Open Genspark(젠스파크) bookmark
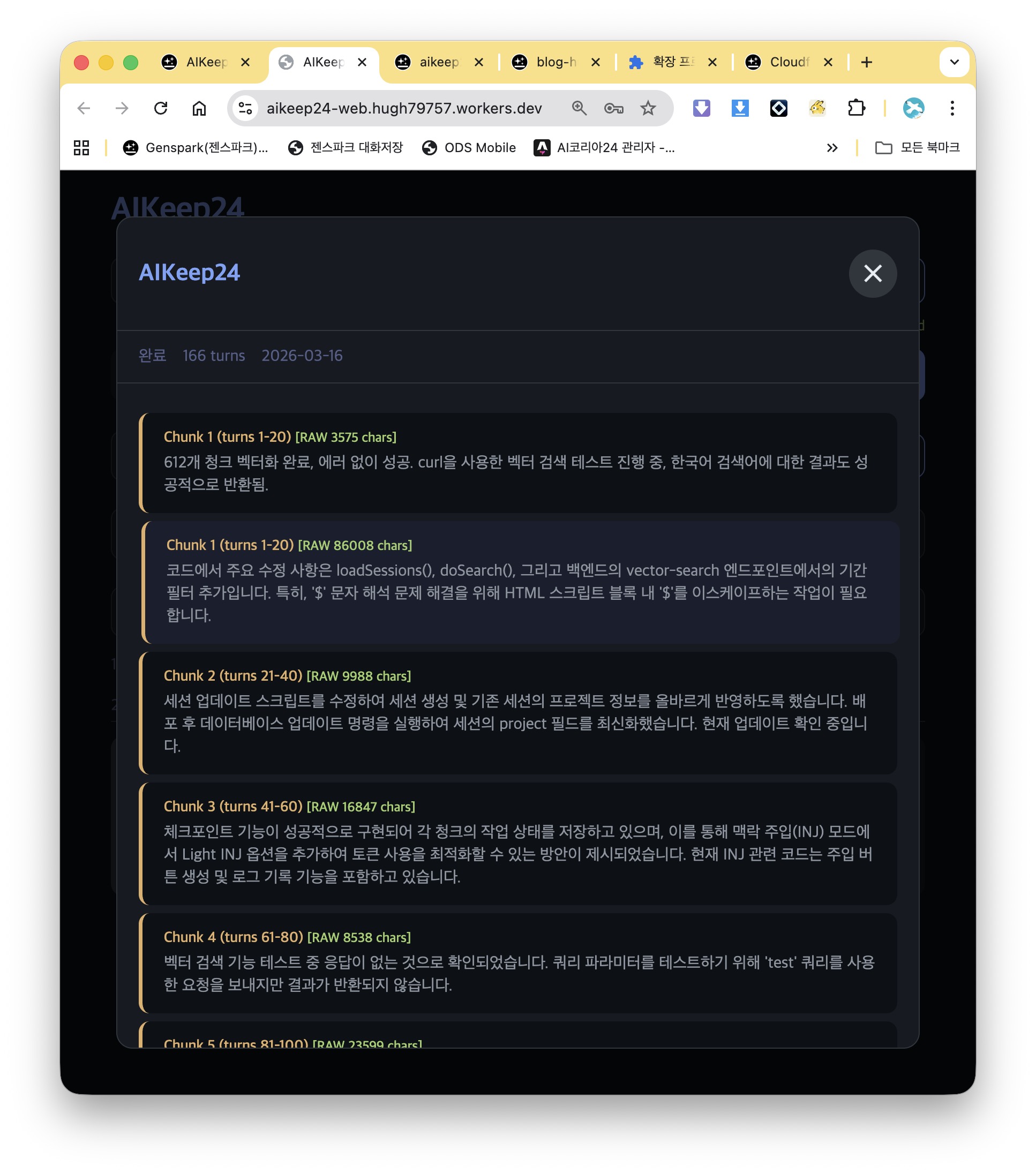This screenshot has height=1174, width=1036. [x=196, y=148]
